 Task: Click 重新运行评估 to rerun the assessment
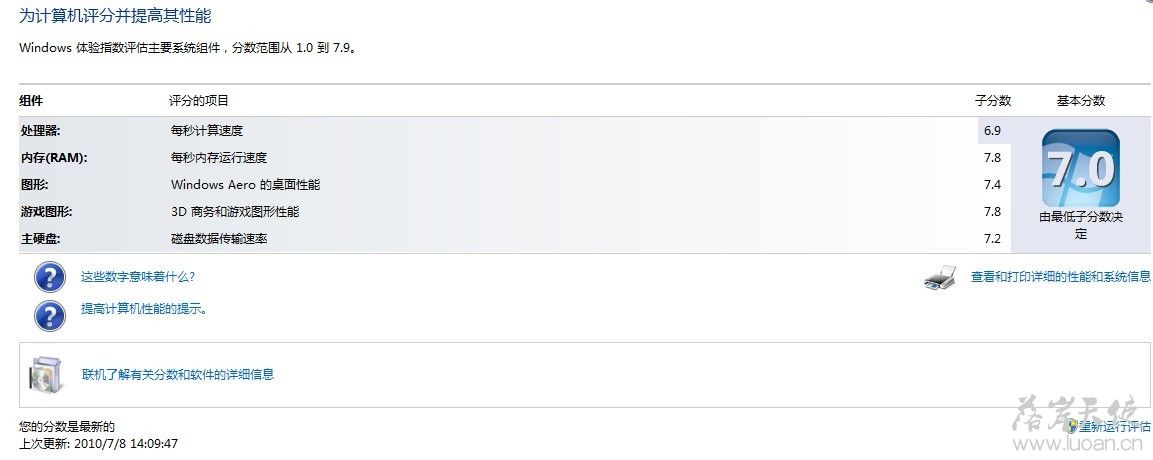tap(1115, 426)
